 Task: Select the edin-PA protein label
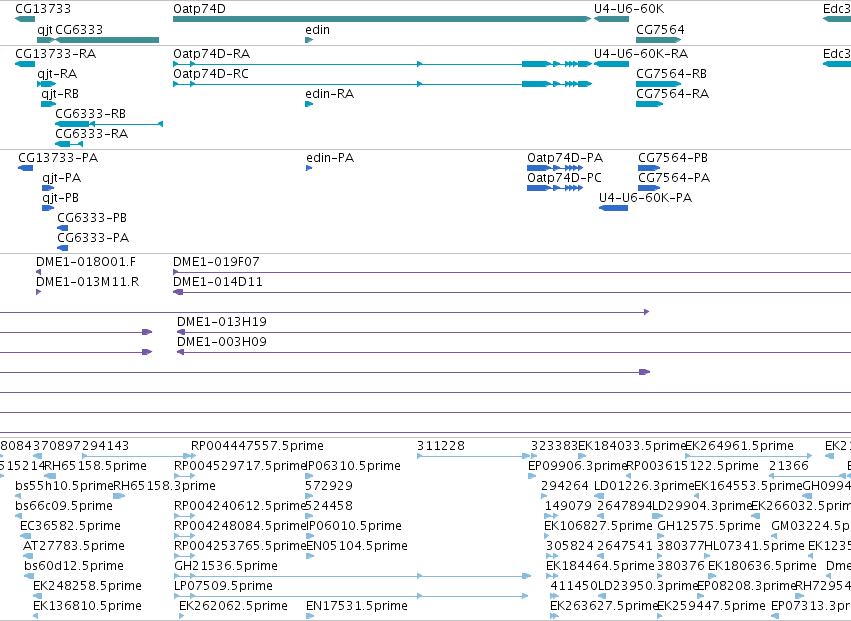(330, 158)
